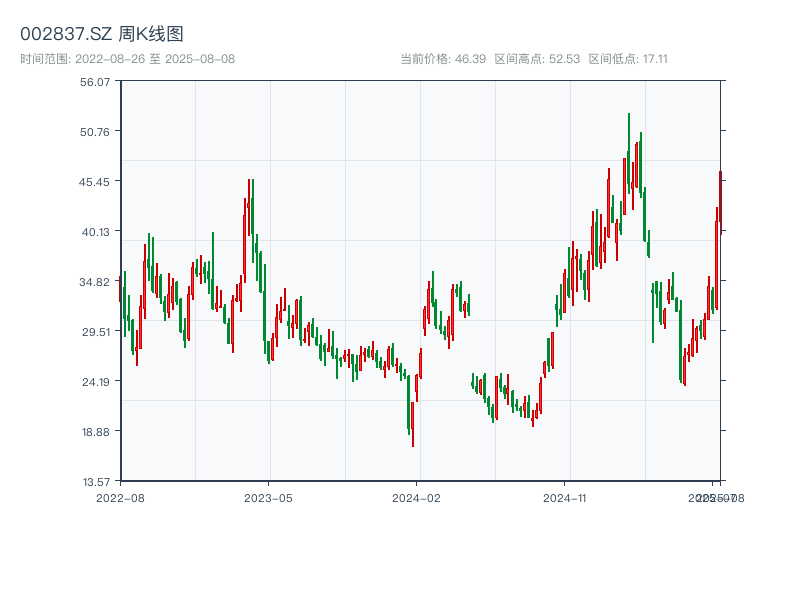Click the final red candlestick at the chart's right edge

click(x=720, y=202)
